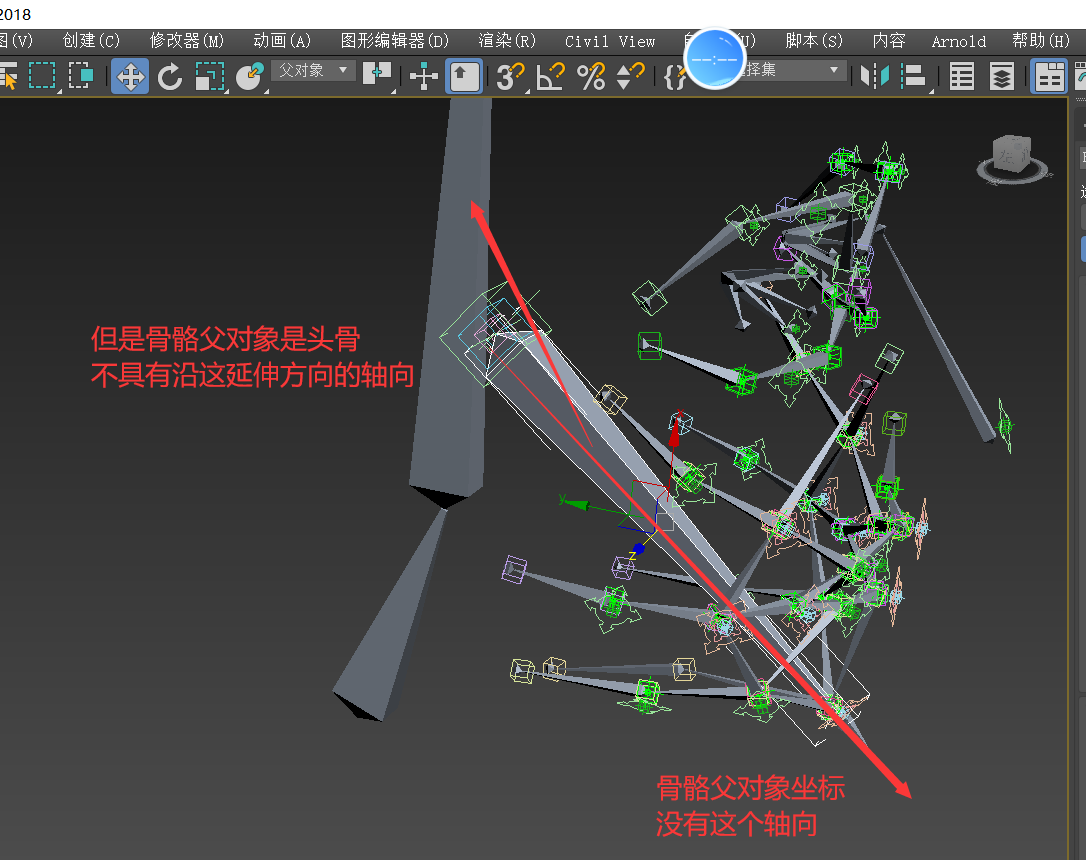Click the Use Pivot Point Center icon
This screenshot has width=1086, height=860.
[x=377, y=75]
